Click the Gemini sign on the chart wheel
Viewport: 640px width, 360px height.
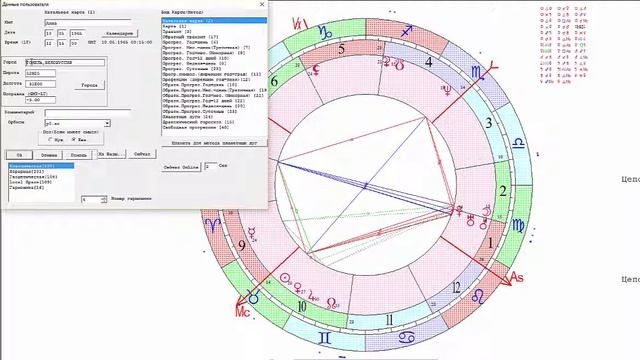[x=325, y=338]
